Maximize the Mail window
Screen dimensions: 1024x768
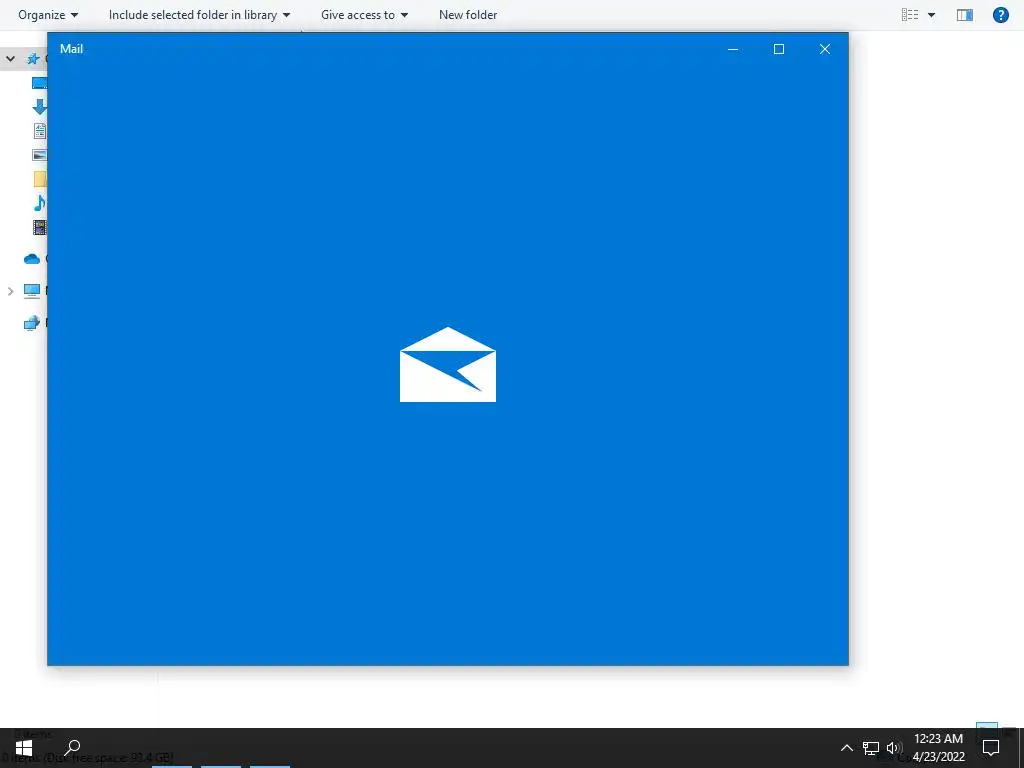[x=778, y=49]
